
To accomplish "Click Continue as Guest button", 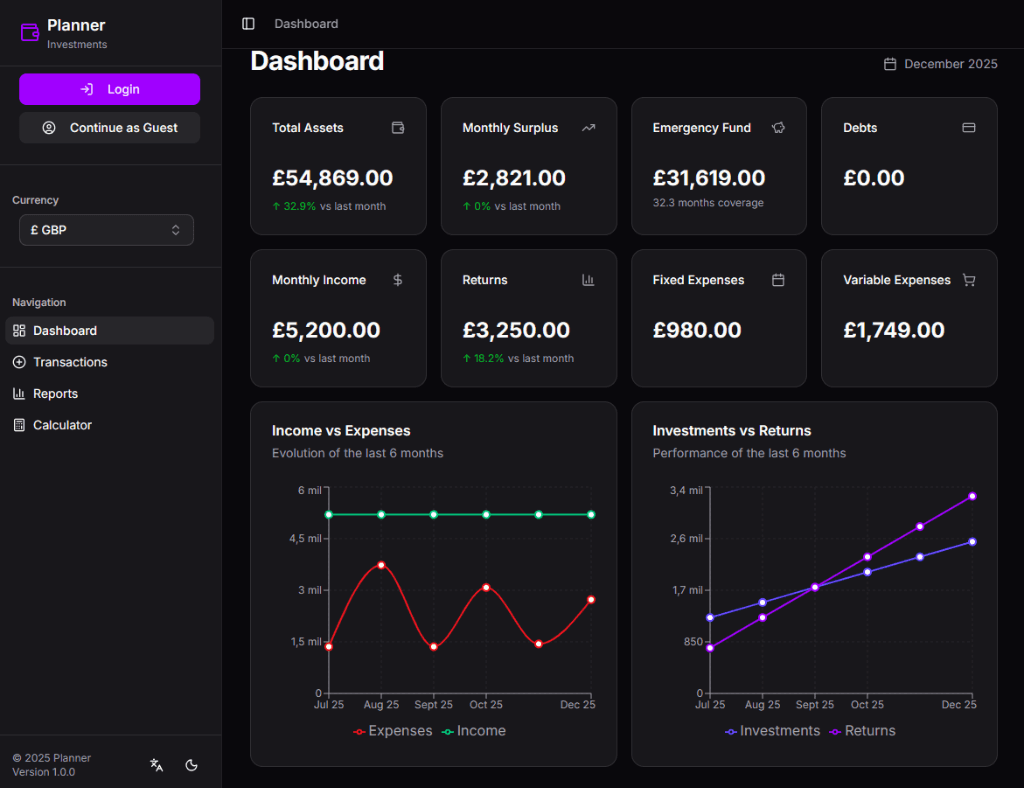I will [110, 128].
